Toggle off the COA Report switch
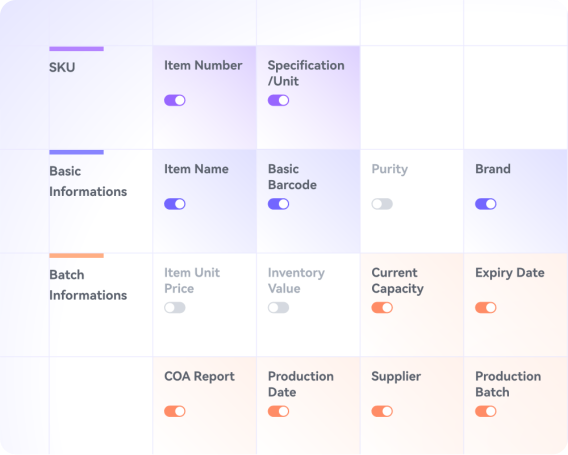 175,411
